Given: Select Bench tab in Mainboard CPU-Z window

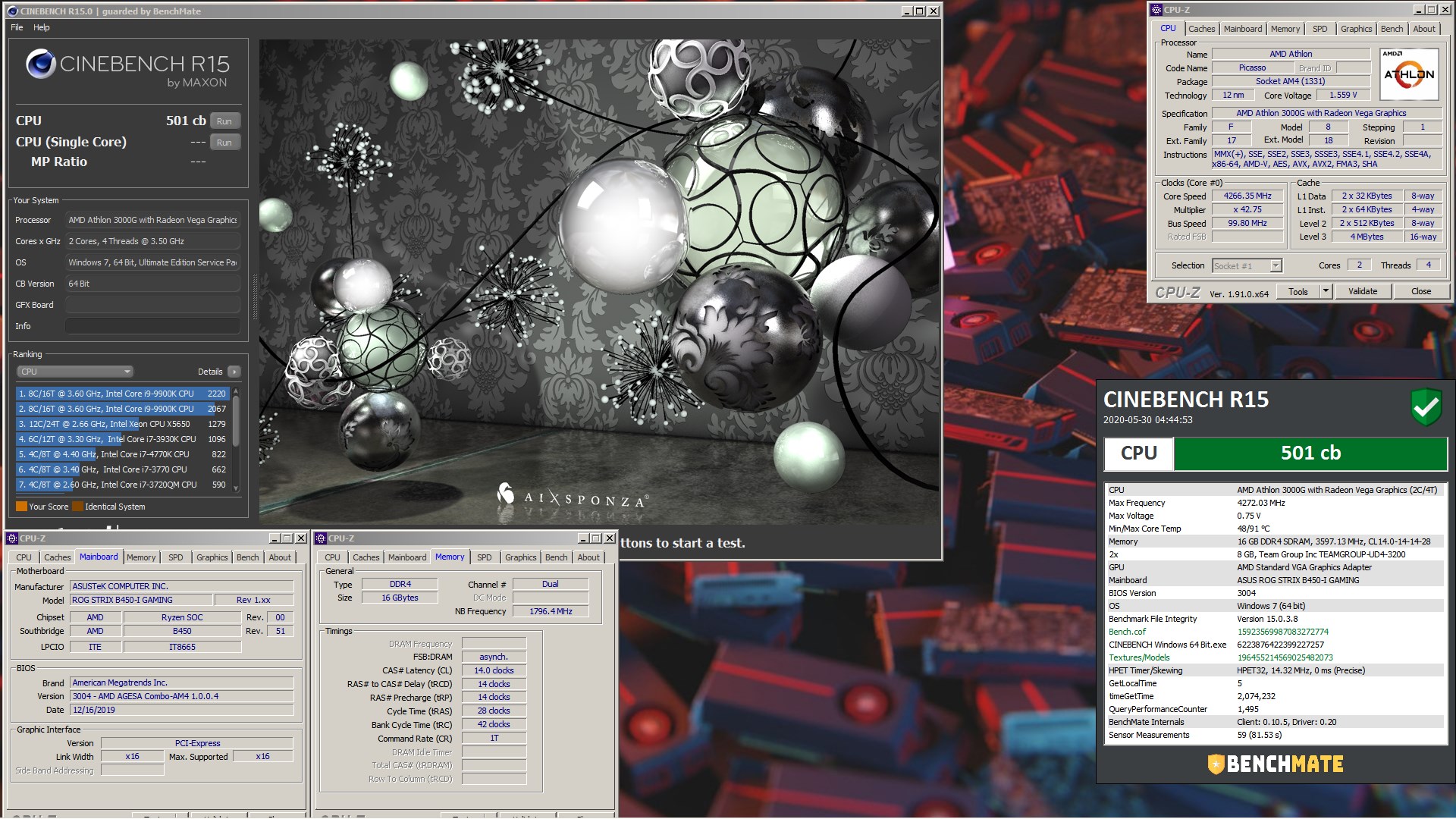Looking at the screenshot, I should tap(247, 557).
